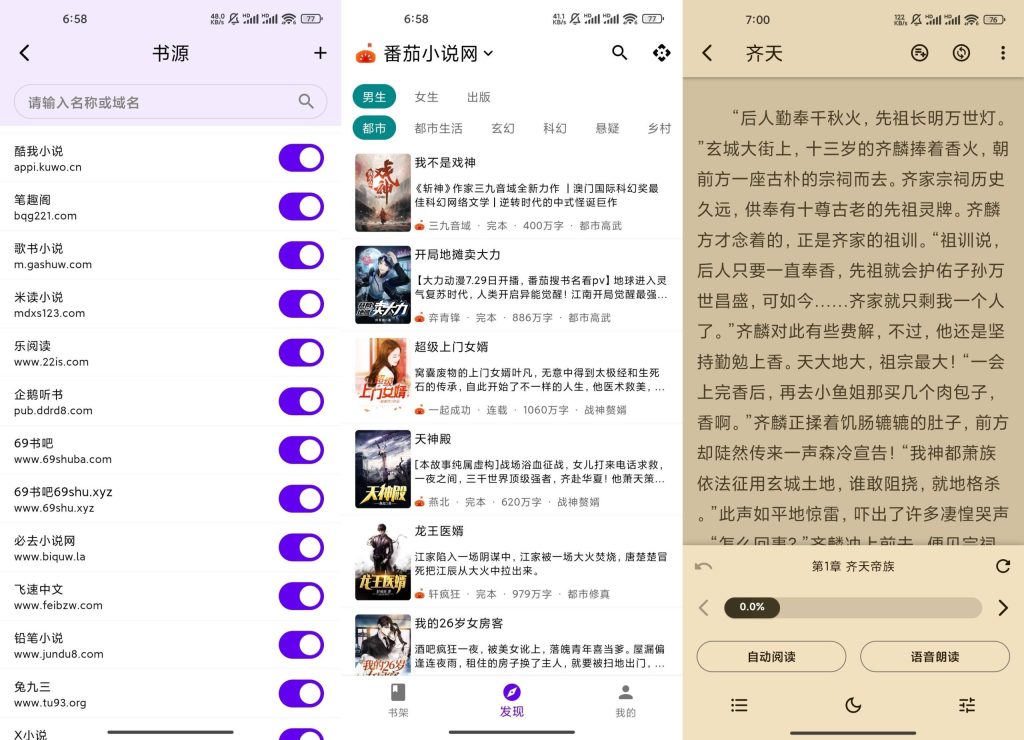Tap the 发现 compass icon
The image size is (1024, 740).
[511, 692]
